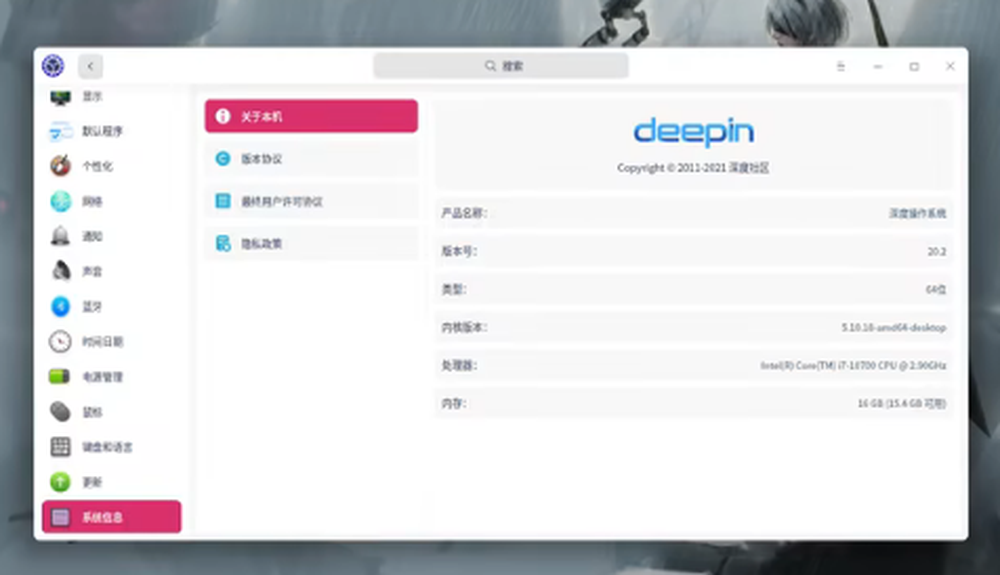Click the About This PC info icon
Screen dimensions: 1000x575
point(223,116)
